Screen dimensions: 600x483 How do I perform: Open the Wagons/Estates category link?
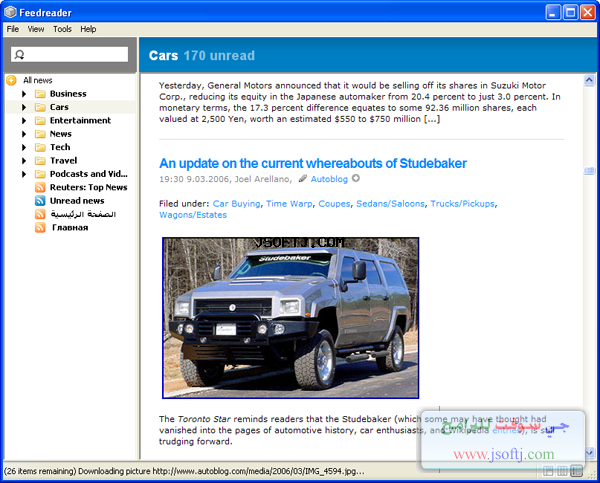pos(193,215)
